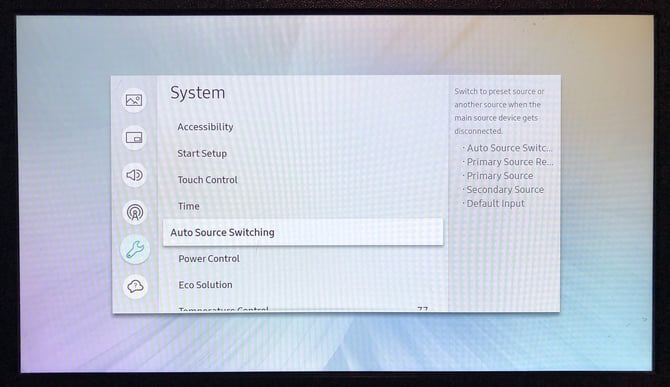Open the Network broadcast icon
Viewport: 670px width, 387px height.
(x=135, y=212)
